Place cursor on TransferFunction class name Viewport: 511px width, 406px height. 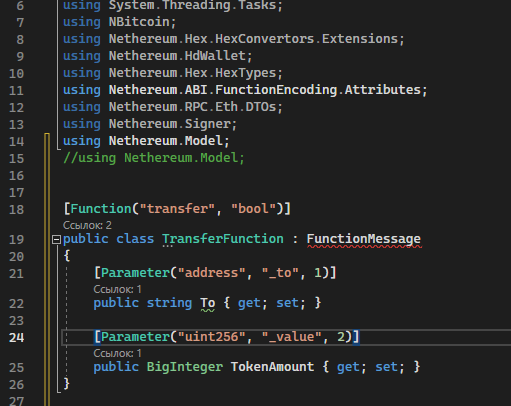[x=223, y=239]
